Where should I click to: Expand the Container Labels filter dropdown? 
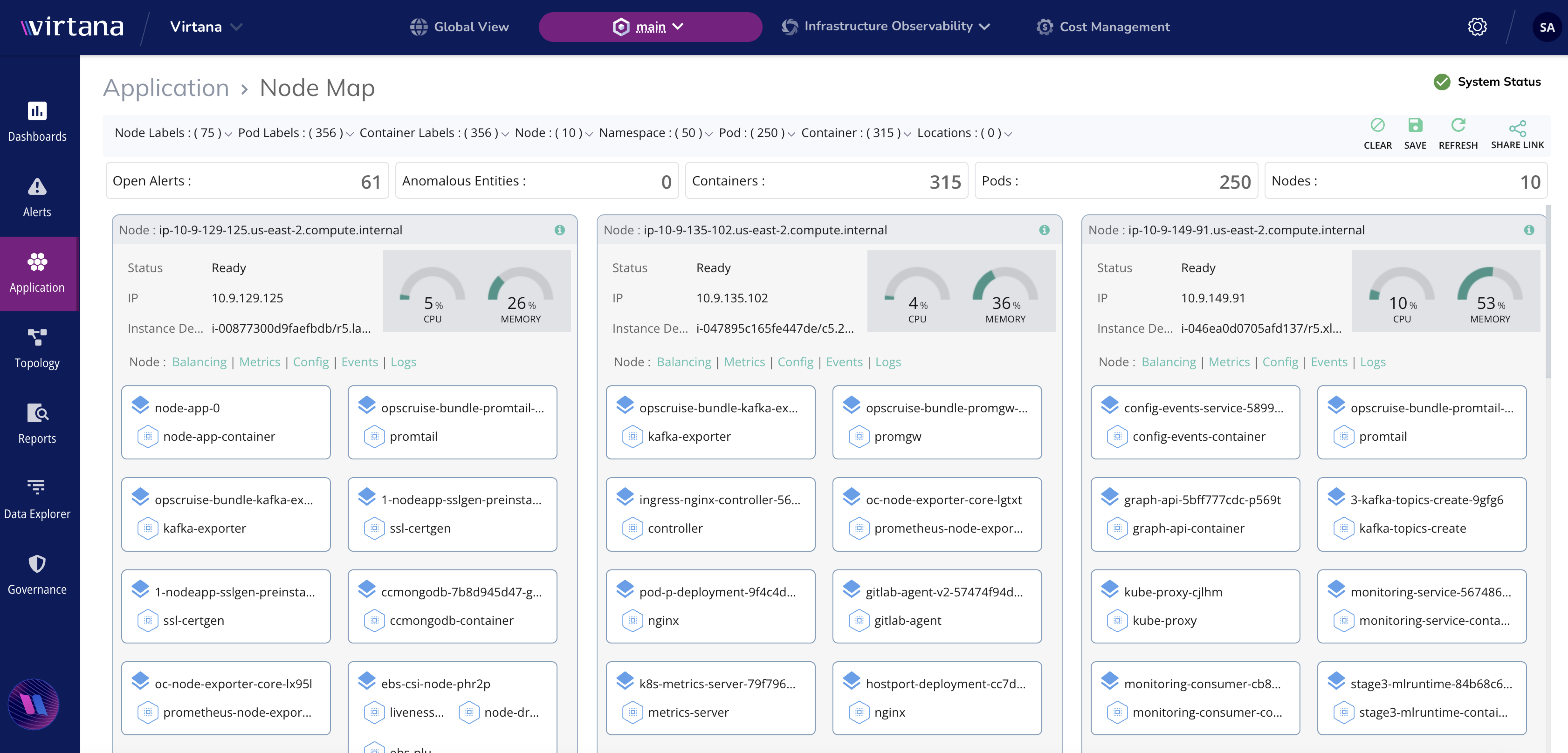pyautogui.click(x=434, y=133)
